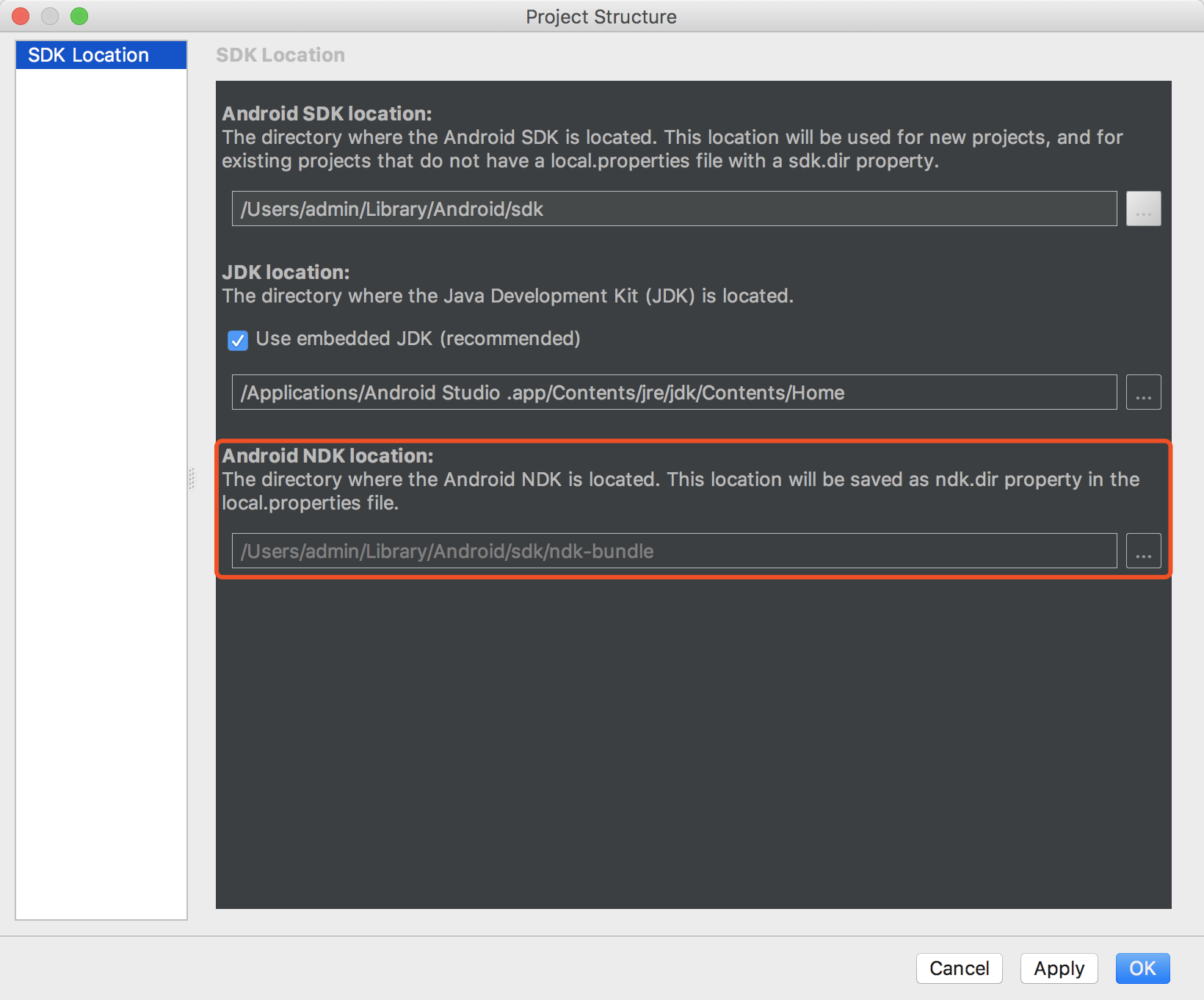Click the JDK location path field

coord(674,392)
